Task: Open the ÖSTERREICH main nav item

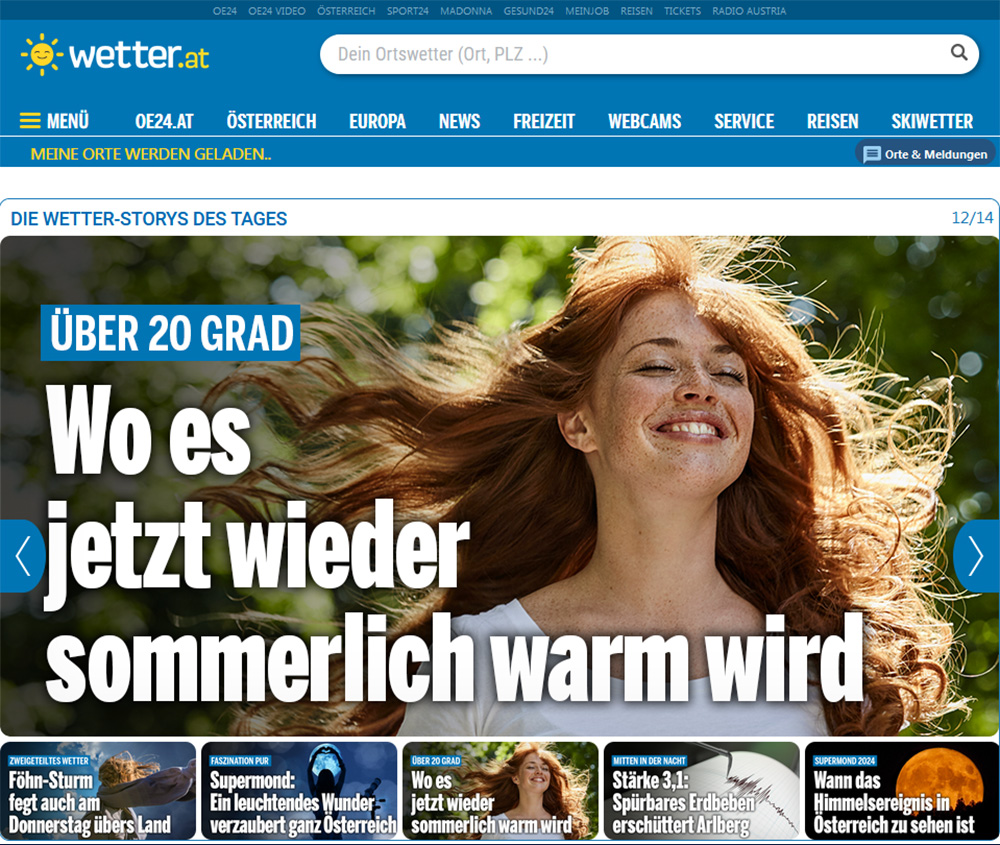Action: [x=271, y=121]
